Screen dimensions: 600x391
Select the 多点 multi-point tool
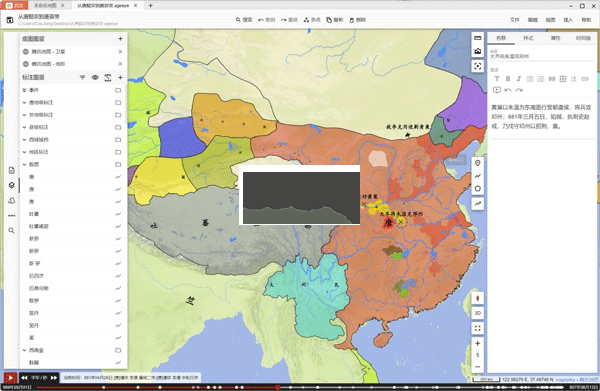tap(312, 20)
